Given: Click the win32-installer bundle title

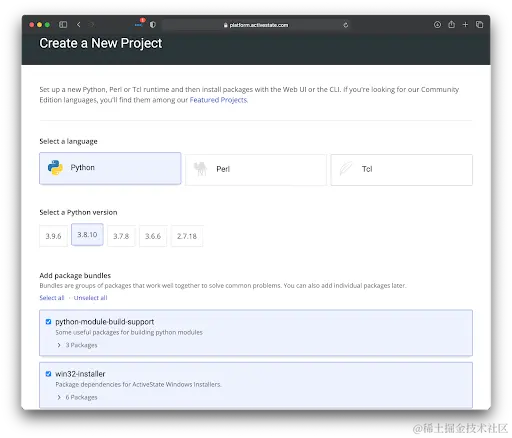Looking at the screenshot, I should (80, 374).
